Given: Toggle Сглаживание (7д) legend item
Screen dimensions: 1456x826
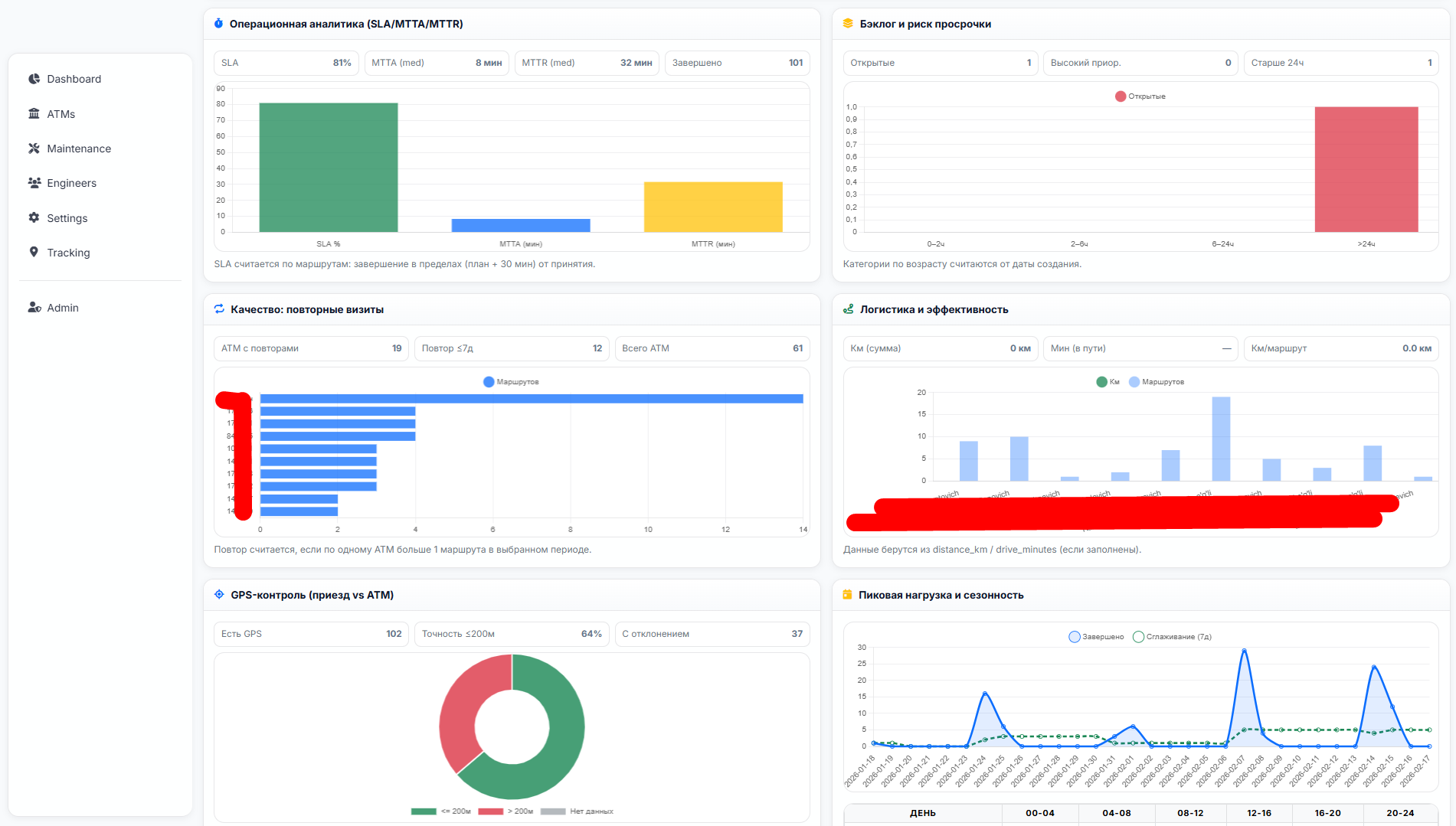Looking at the screenshot, I should [1172, 637].
